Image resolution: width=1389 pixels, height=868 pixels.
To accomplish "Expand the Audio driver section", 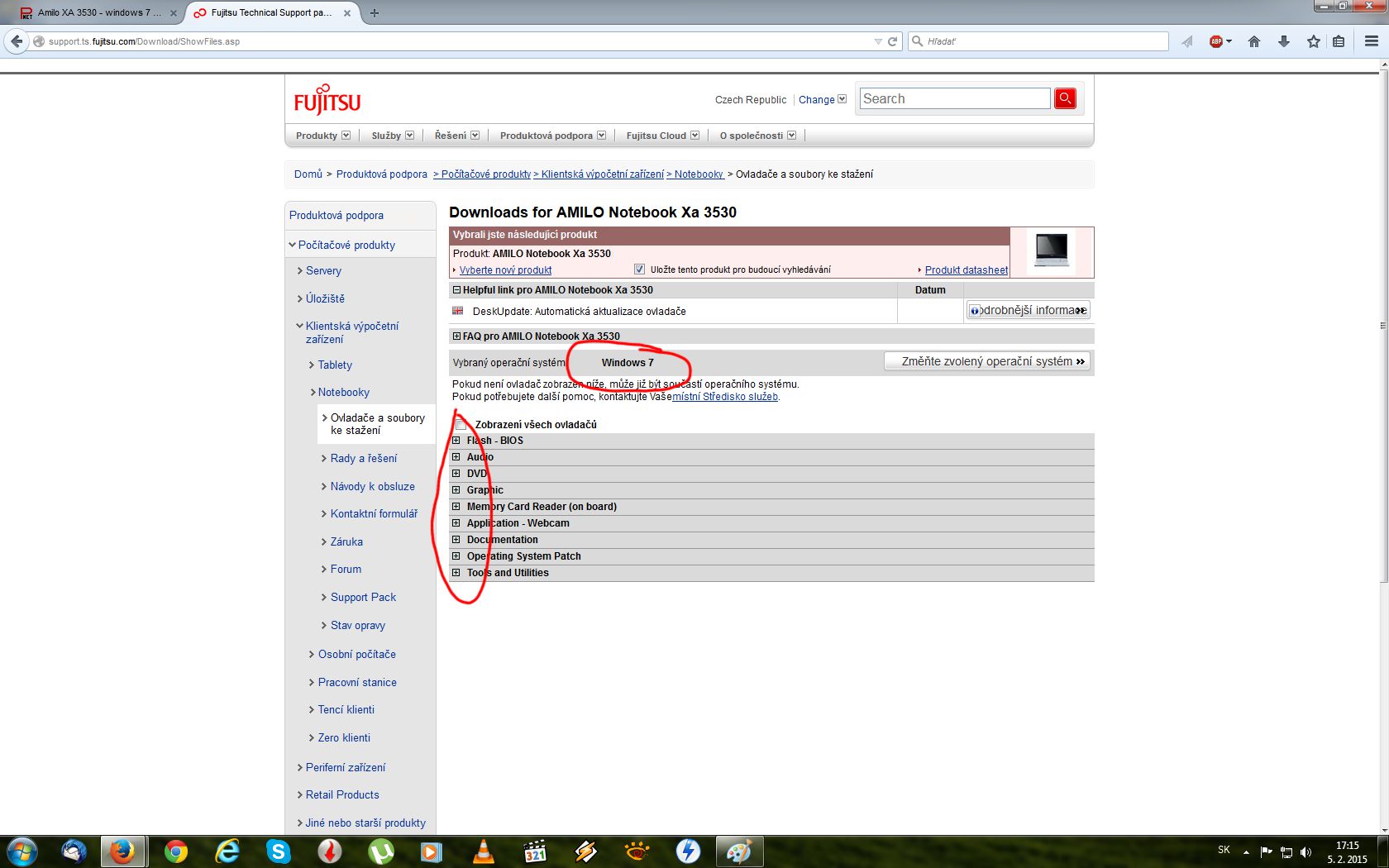I will (x=456, y=457).
